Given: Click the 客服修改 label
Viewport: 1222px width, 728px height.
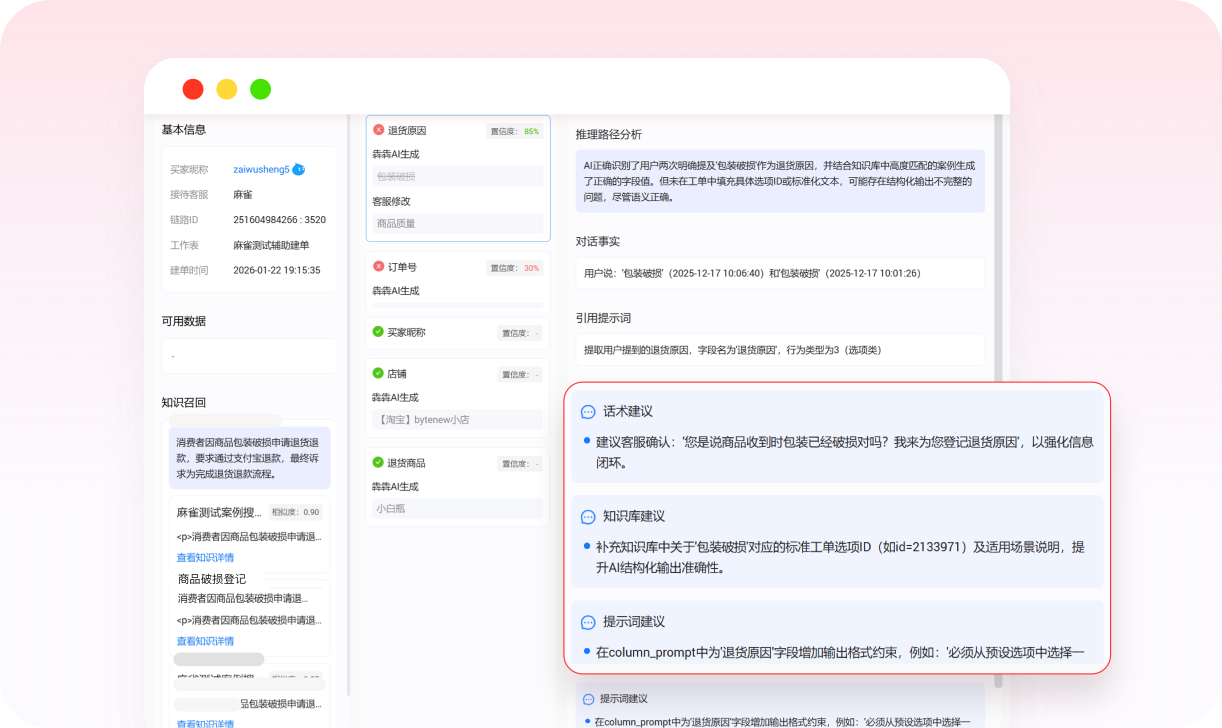Looking at the screenshot, I should click(392, 201).
